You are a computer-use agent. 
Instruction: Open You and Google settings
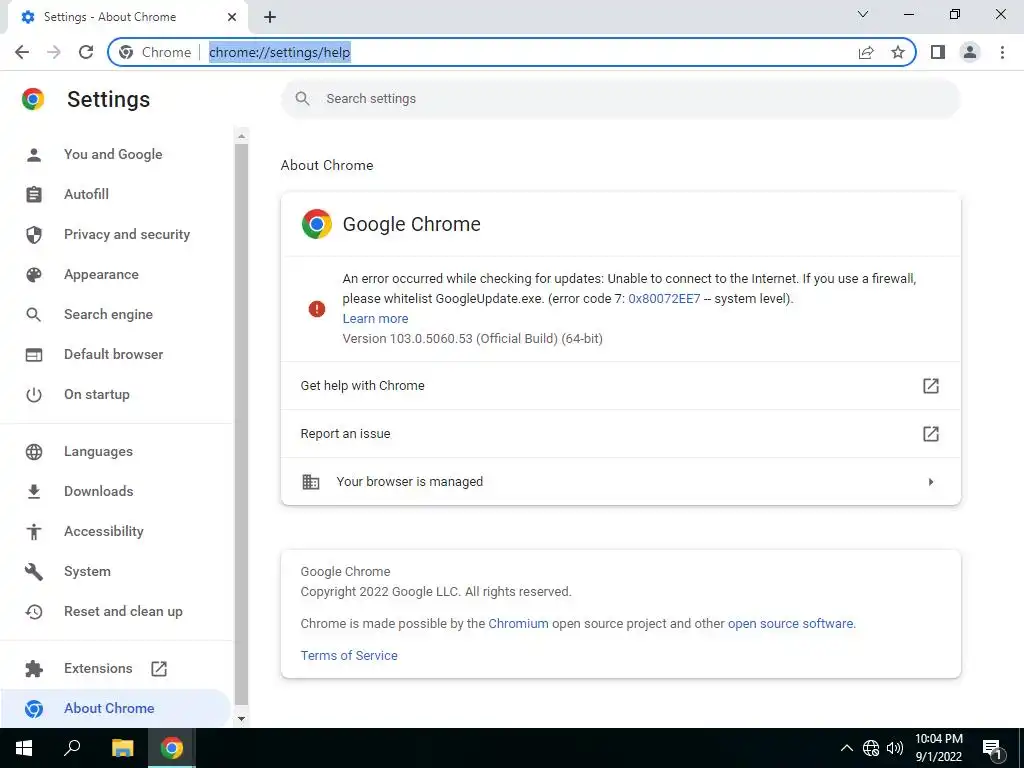tap(113, 154)
